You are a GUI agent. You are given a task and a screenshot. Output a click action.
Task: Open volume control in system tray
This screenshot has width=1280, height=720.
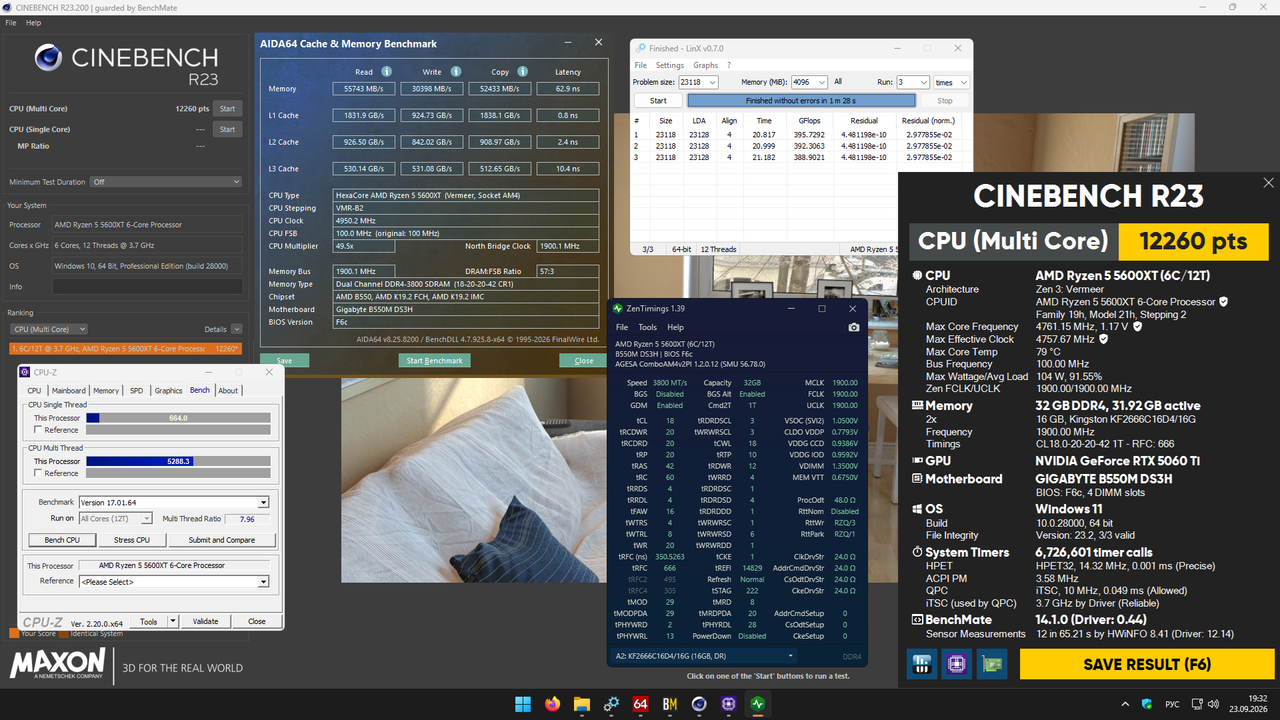(1214, 704)
